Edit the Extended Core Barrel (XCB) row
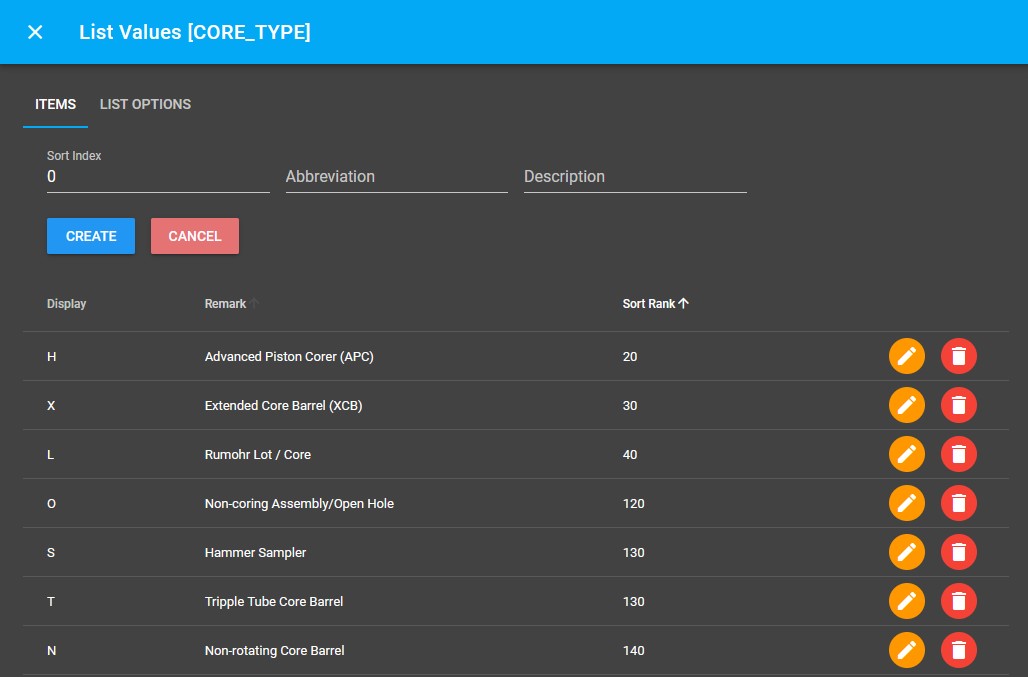Screen dimensions: 1028x677 pos(906,405)
